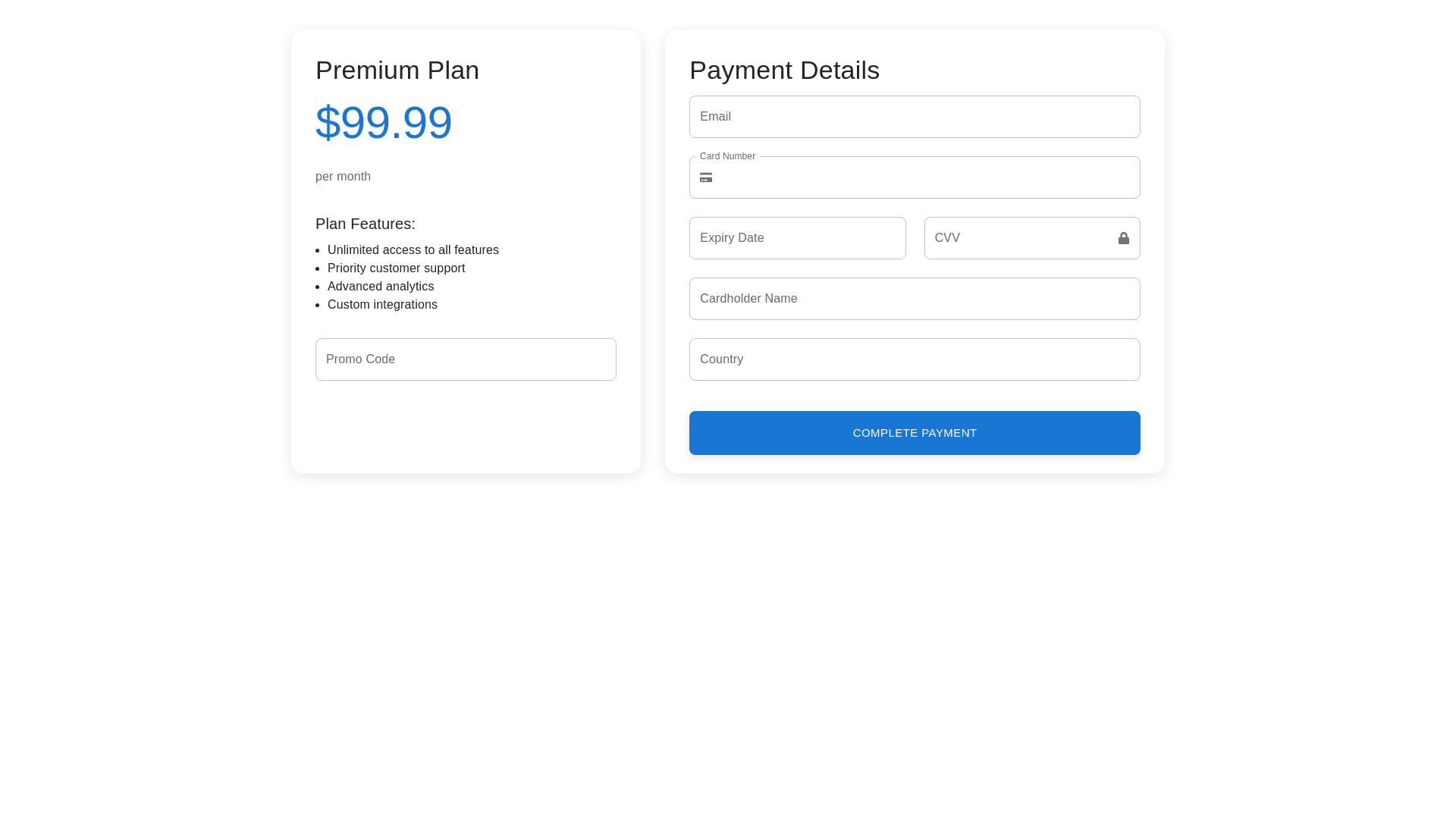1456x819 pixels.
Task: Click "Priority customer support" list item
Action: [396, 268]
